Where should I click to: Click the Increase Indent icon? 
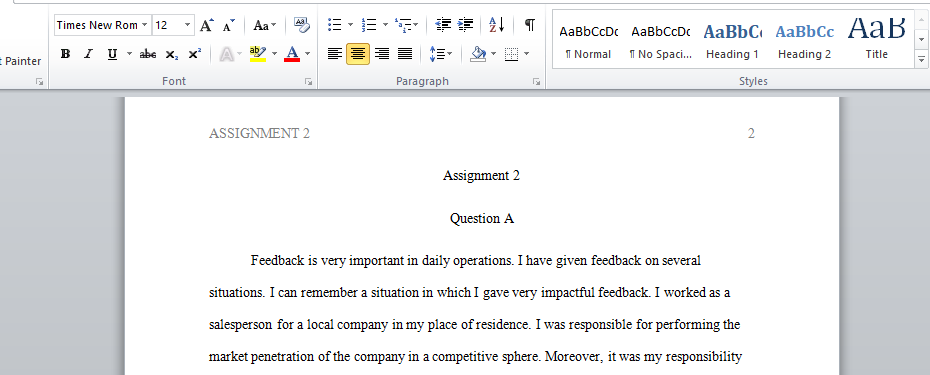pyautogui.click(x=466, y=25)
